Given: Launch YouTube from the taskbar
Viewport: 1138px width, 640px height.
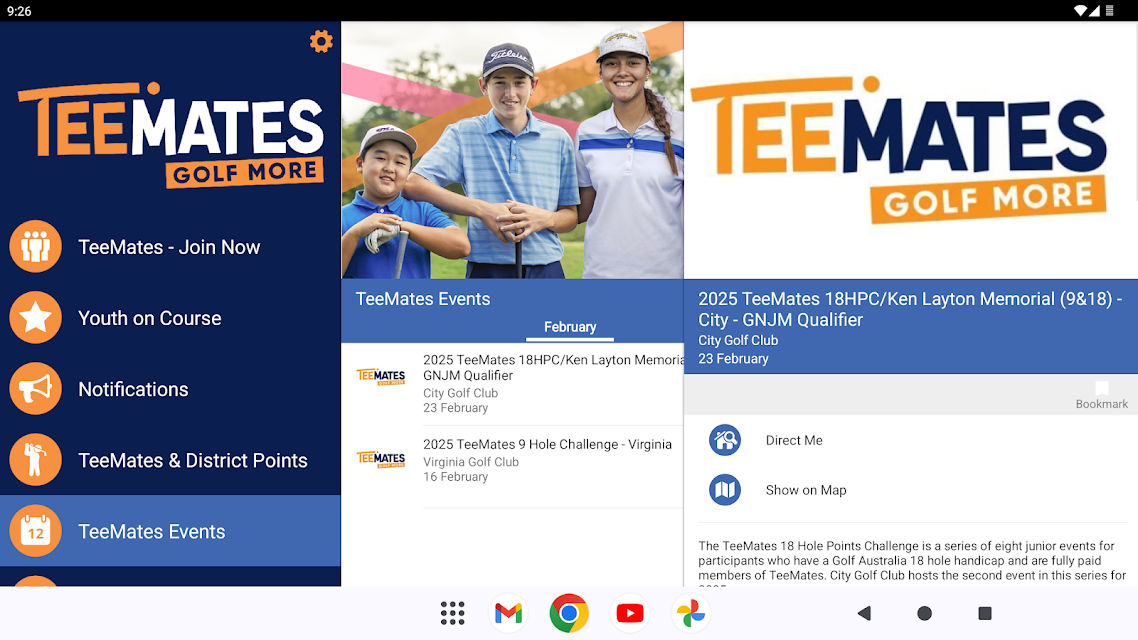Looking at the screenshot, I should [629, 613].
